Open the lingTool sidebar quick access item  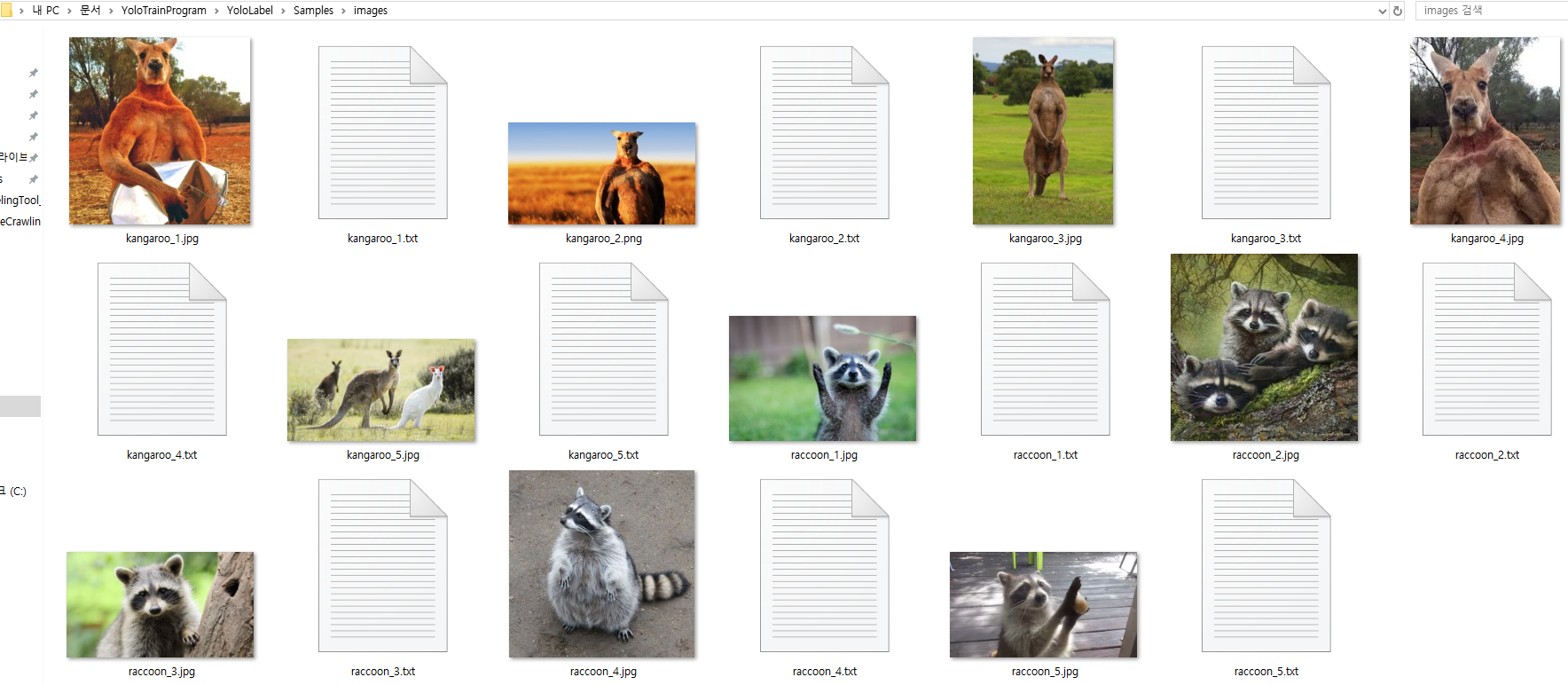[x=20, y=201]
